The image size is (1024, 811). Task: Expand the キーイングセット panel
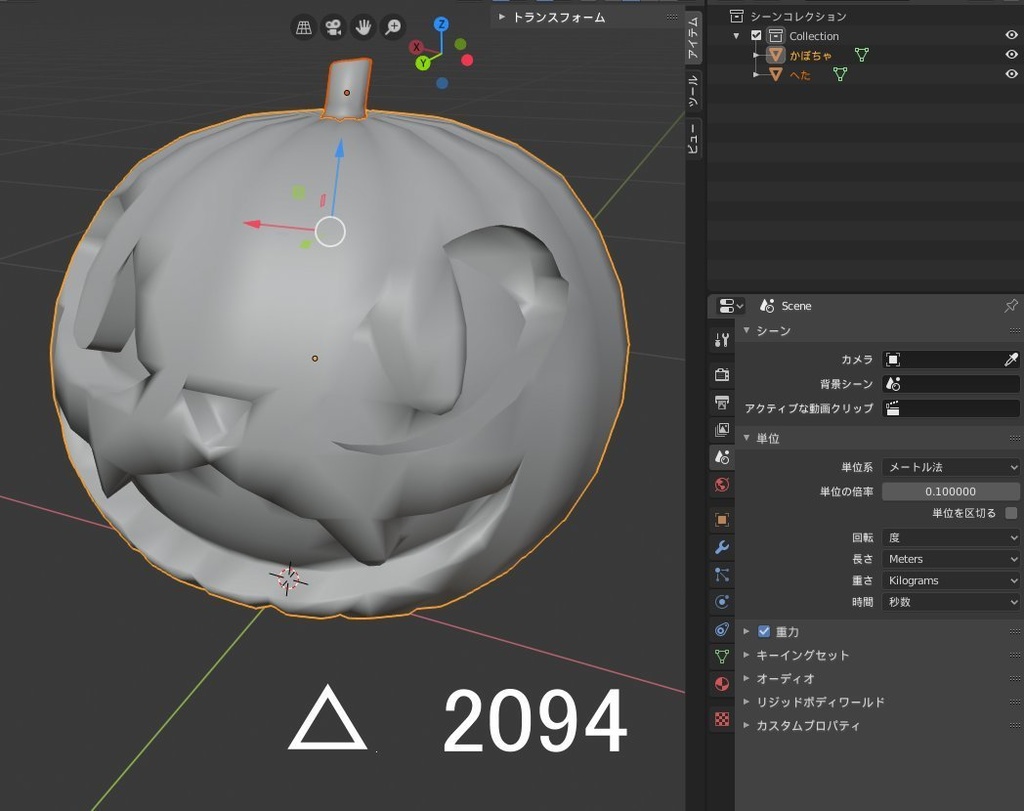746,655
